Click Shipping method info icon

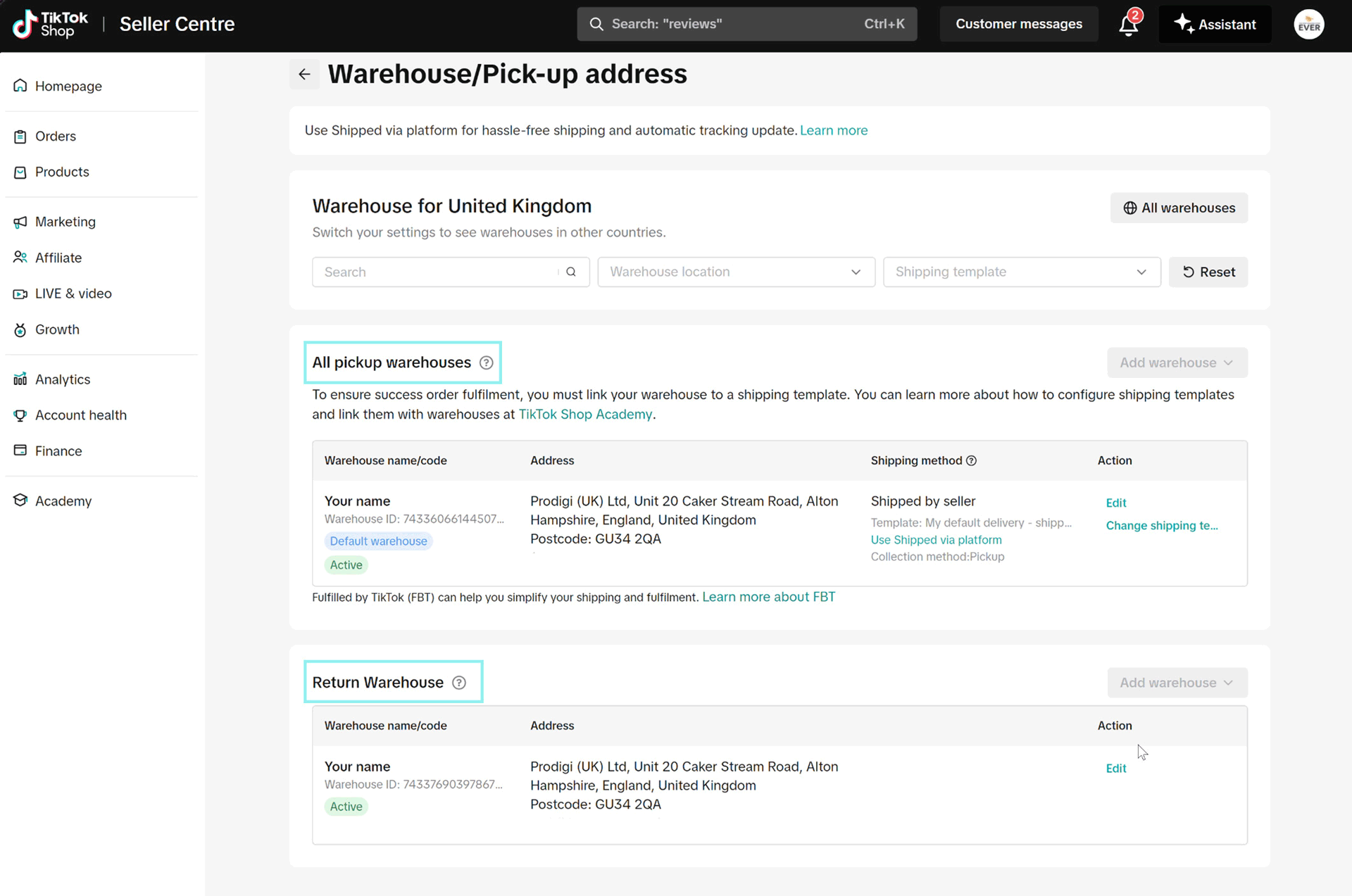point(972,460)
